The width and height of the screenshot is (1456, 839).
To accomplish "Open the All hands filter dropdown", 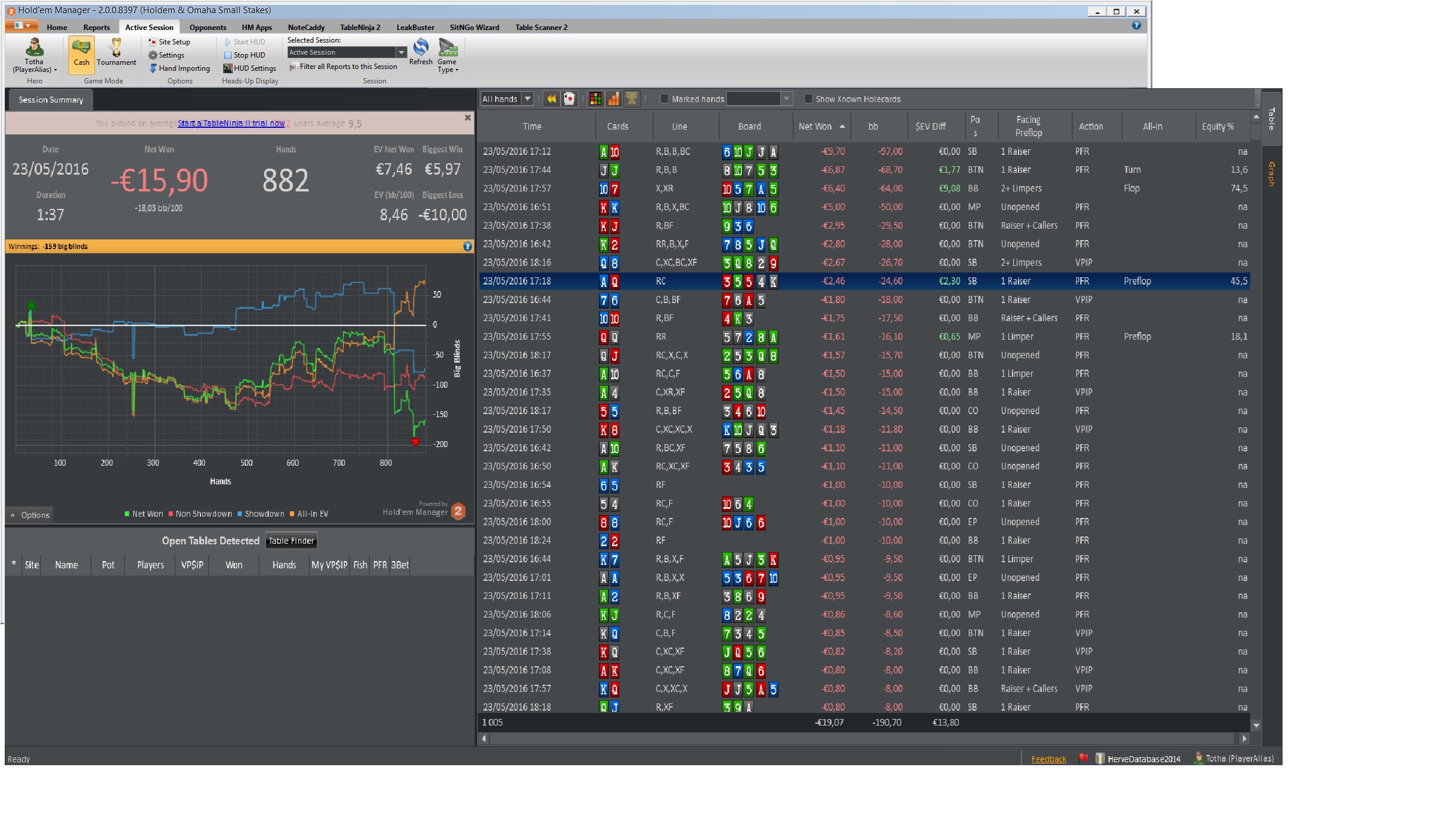I will click(527, 99).
